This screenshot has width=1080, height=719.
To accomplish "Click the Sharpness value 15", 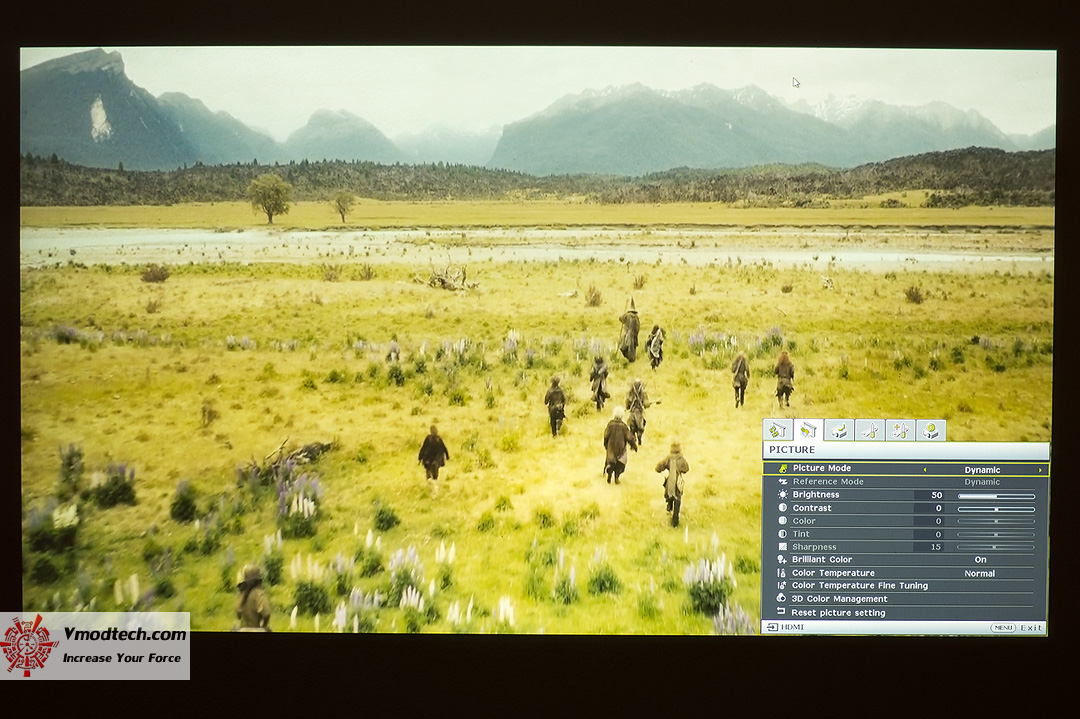I will click(x=936, y=547).
